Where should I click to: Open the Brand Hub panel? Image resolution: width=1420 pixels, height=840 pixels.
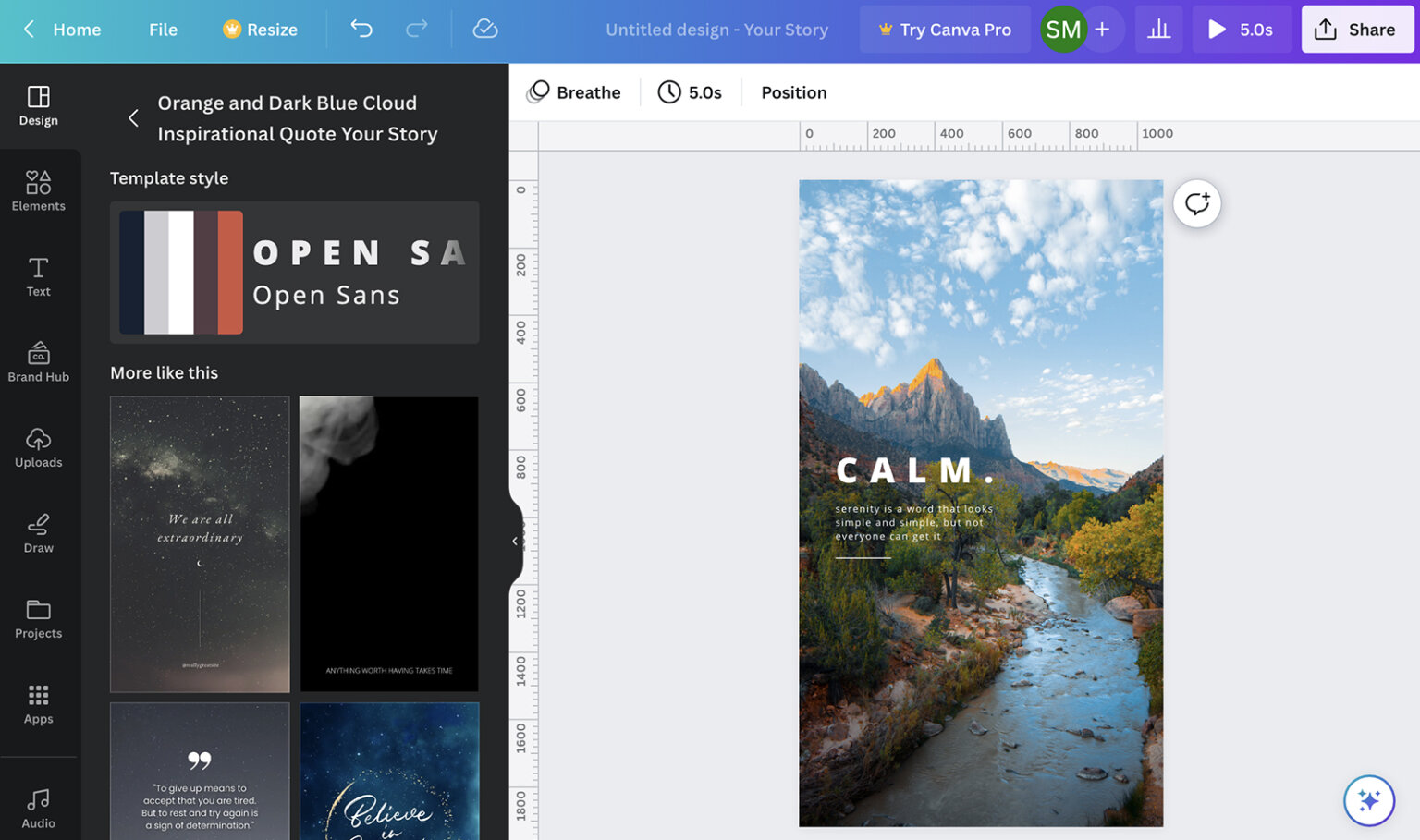(38, 362)
